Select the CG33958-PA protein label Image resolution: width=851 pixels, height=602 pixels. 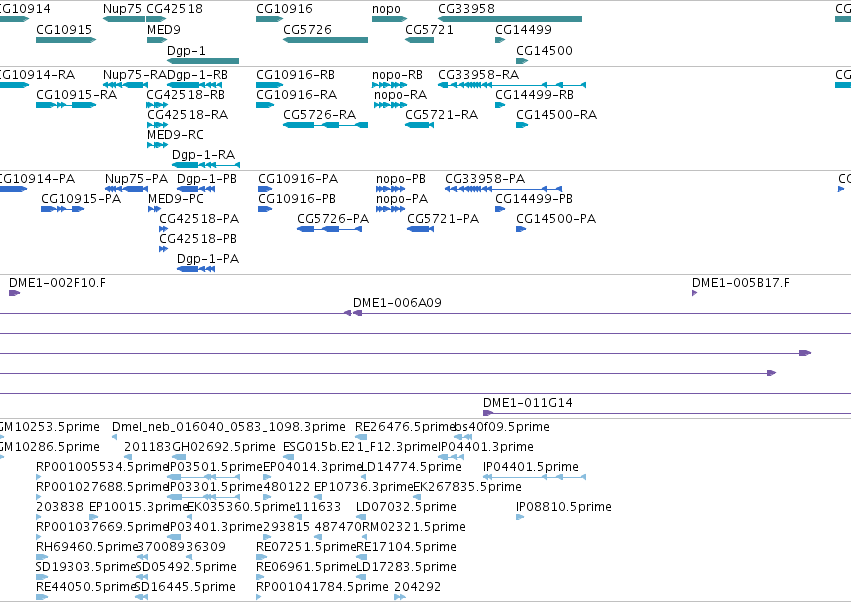(485, 179)
